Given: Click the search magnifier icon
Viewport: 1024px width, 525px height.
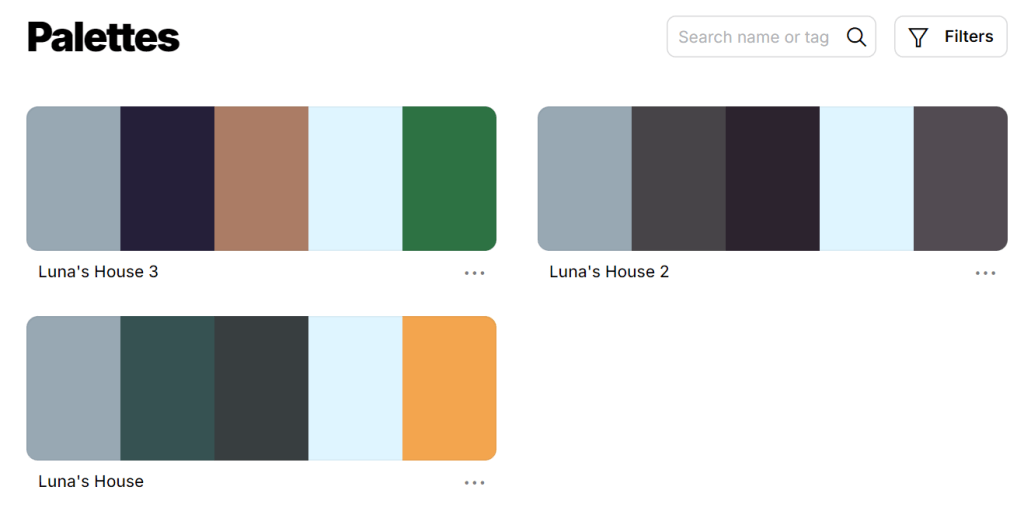Looking at the screenshot, I should coord(856,37).
